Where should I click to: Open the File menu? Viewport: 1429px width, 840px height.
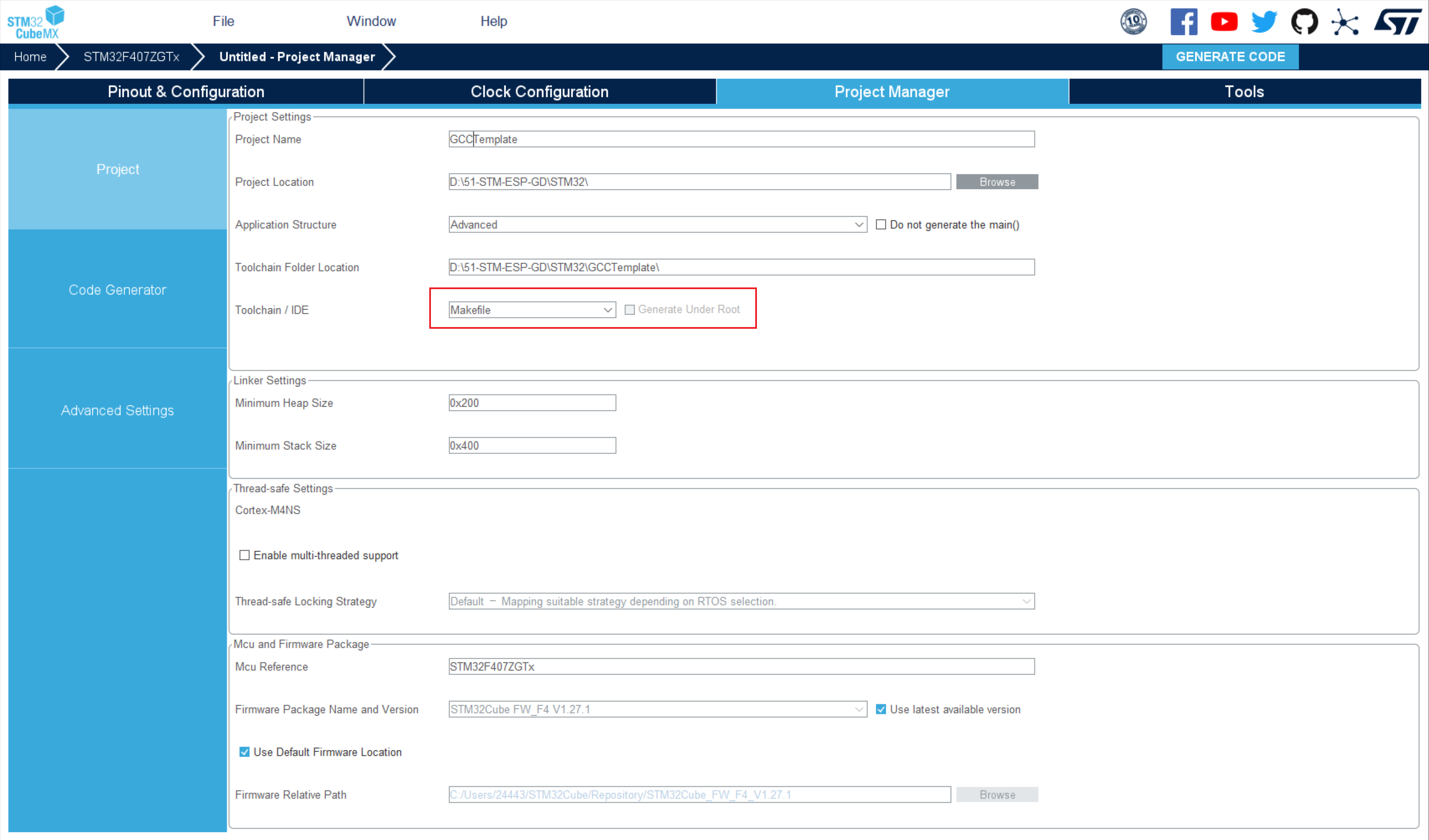[x=223, y=21]
